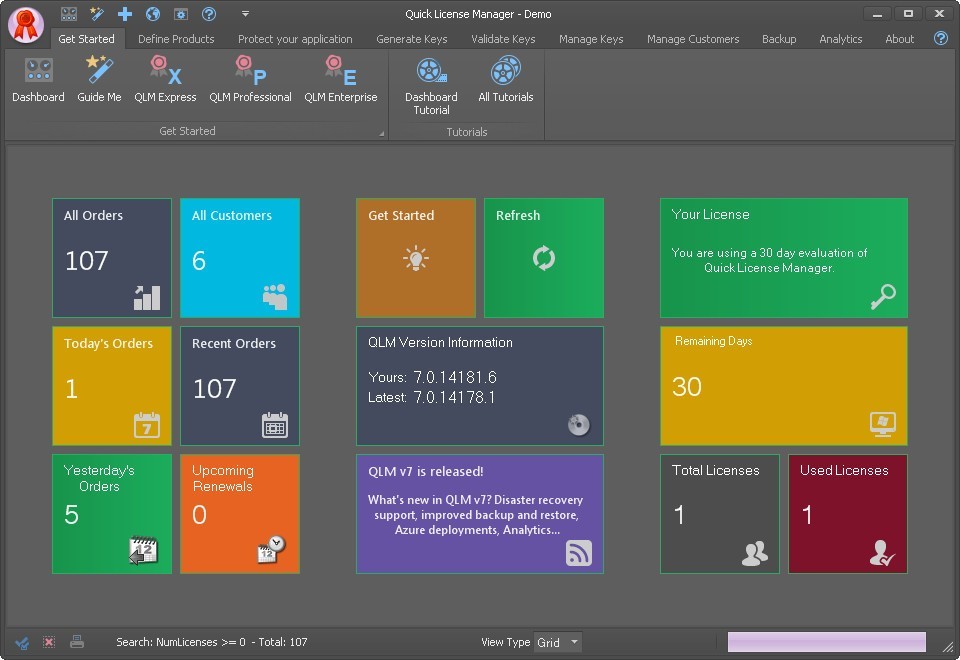Click the magic wand quick access icon
960x660 pixels.
(97, 13)
